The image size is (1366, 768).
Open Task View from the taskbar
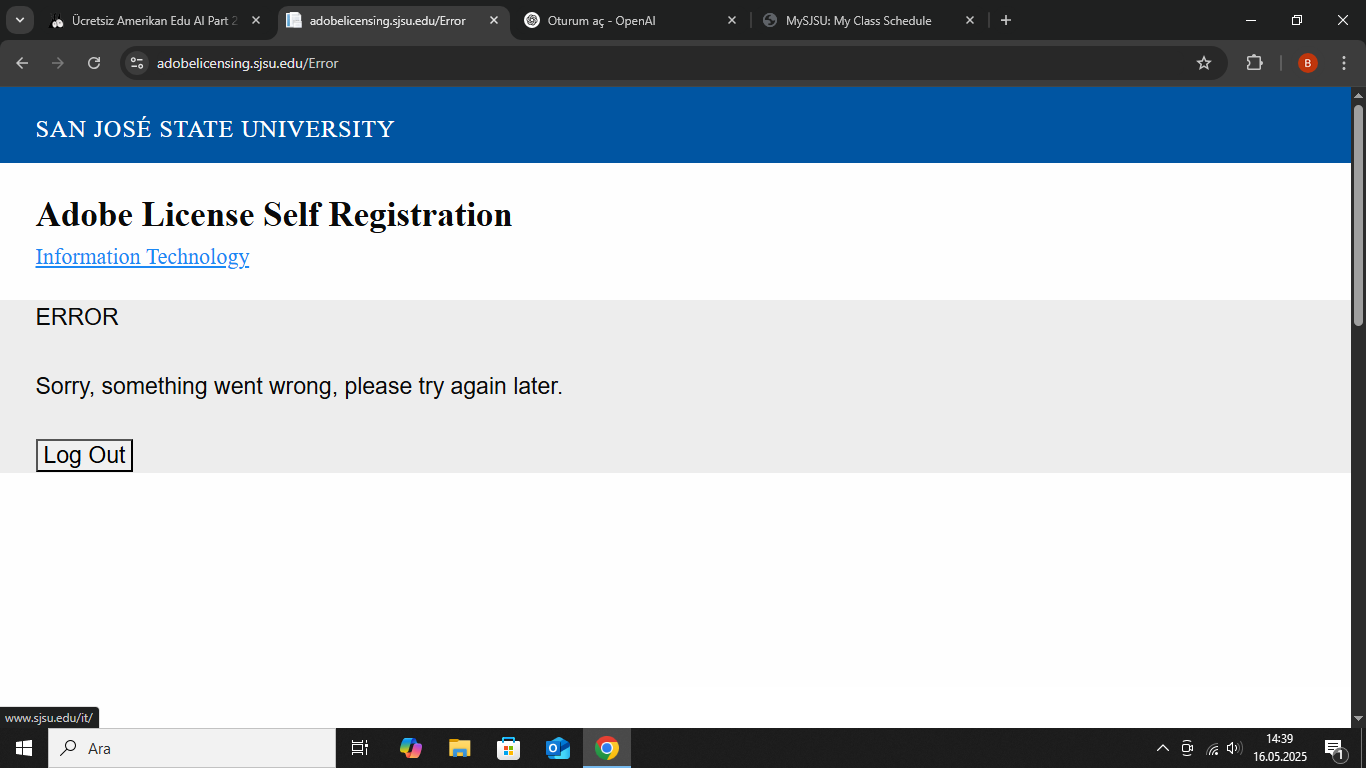click(x=360, y=748)
